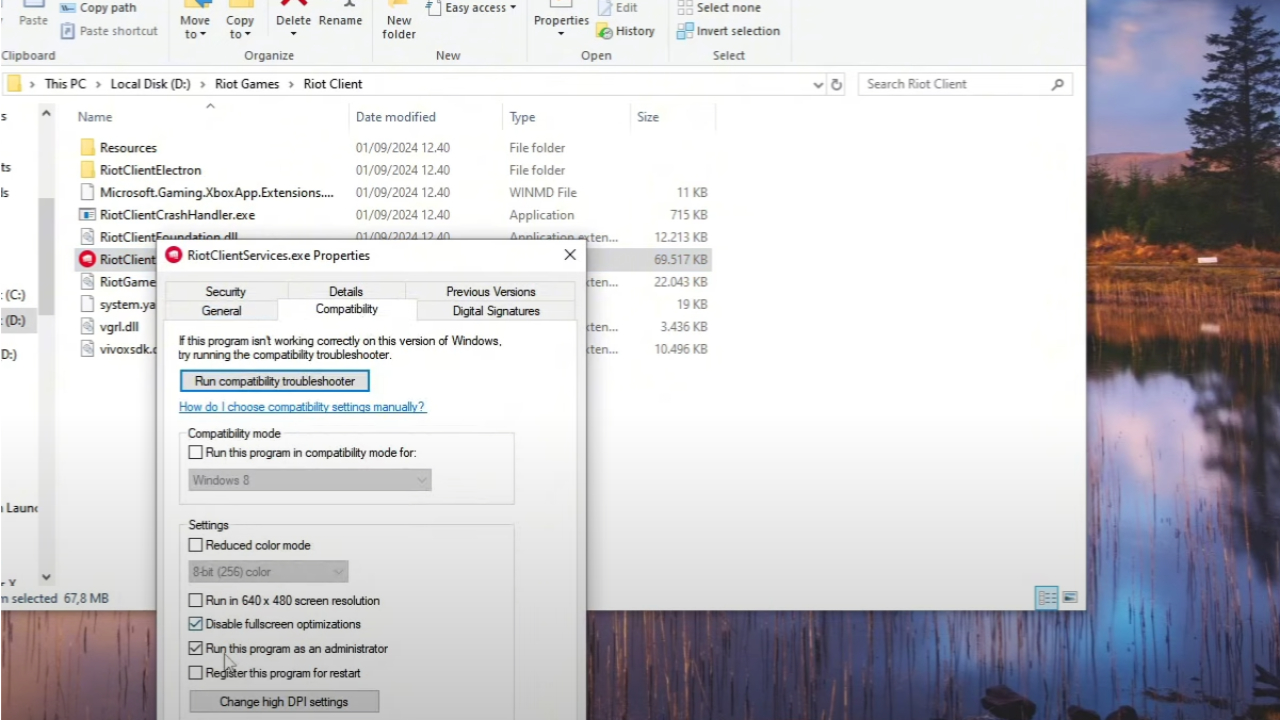
Task: Open the Copy to ribbon dropdown
Action: (240, 22)
